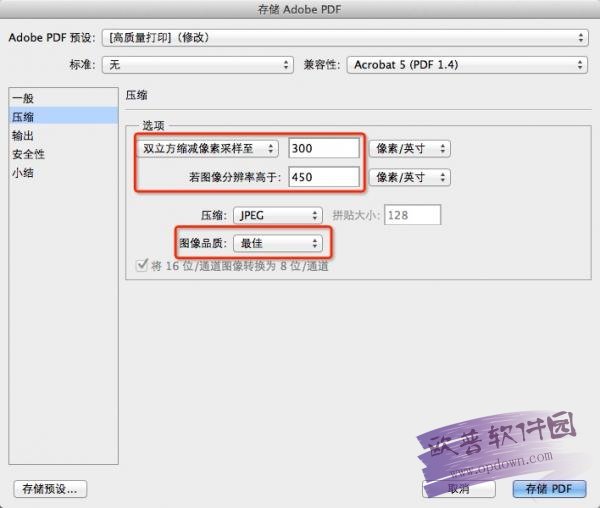This screenshot has height=508, width=600.
Task: Open the 双立方缩减像素采样至 dropdown
Action: point(208,148)
